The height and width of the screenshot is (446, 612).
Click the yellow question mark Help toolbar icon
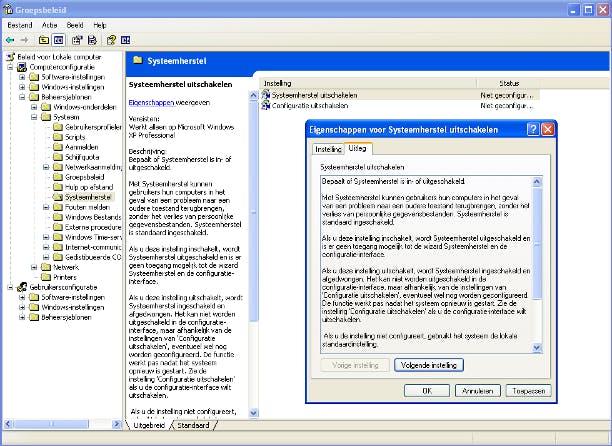tap(111, 40)
